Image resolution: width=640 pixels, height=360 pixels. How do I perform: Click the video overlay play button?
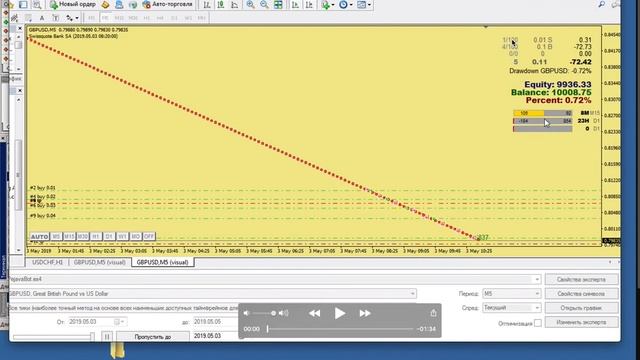(x=340, y=313)
